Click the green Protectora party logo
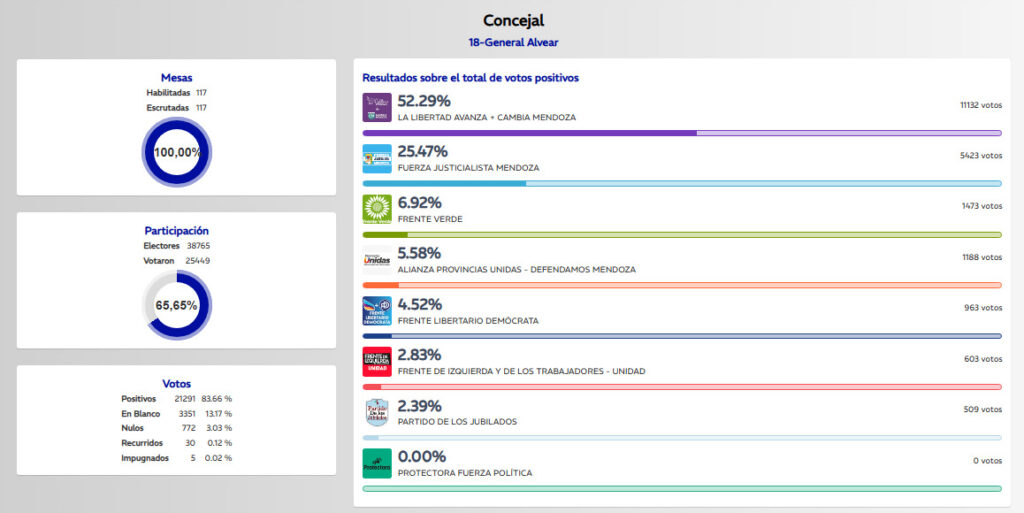 377,463
